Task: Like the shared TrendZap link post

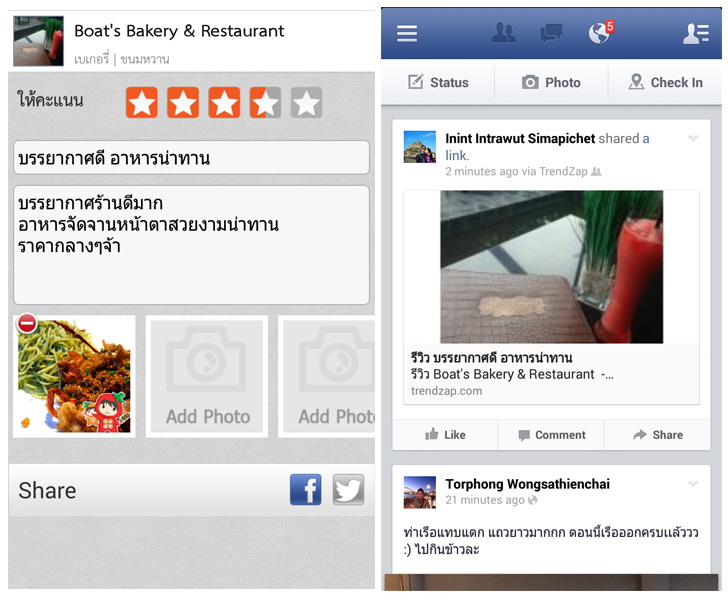Action: pos(445,435)
